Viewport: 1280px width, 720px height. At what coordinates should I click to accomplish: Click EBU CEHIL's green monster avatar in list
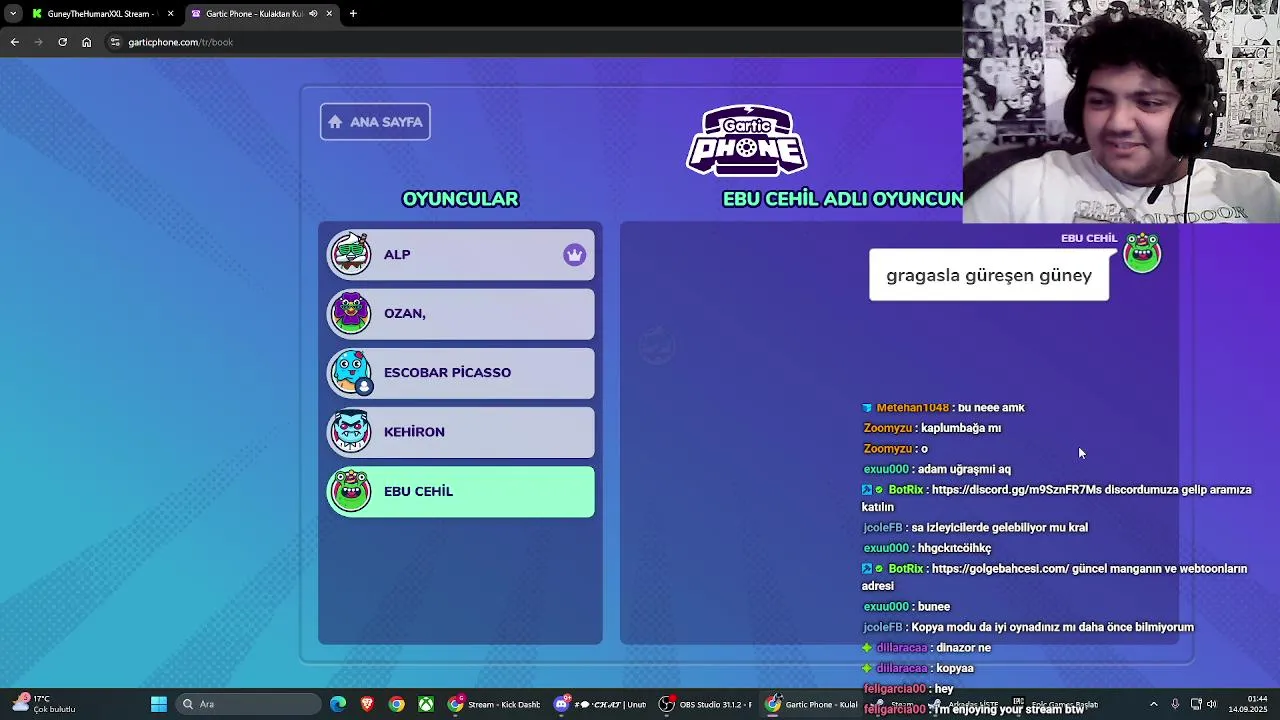351,491
